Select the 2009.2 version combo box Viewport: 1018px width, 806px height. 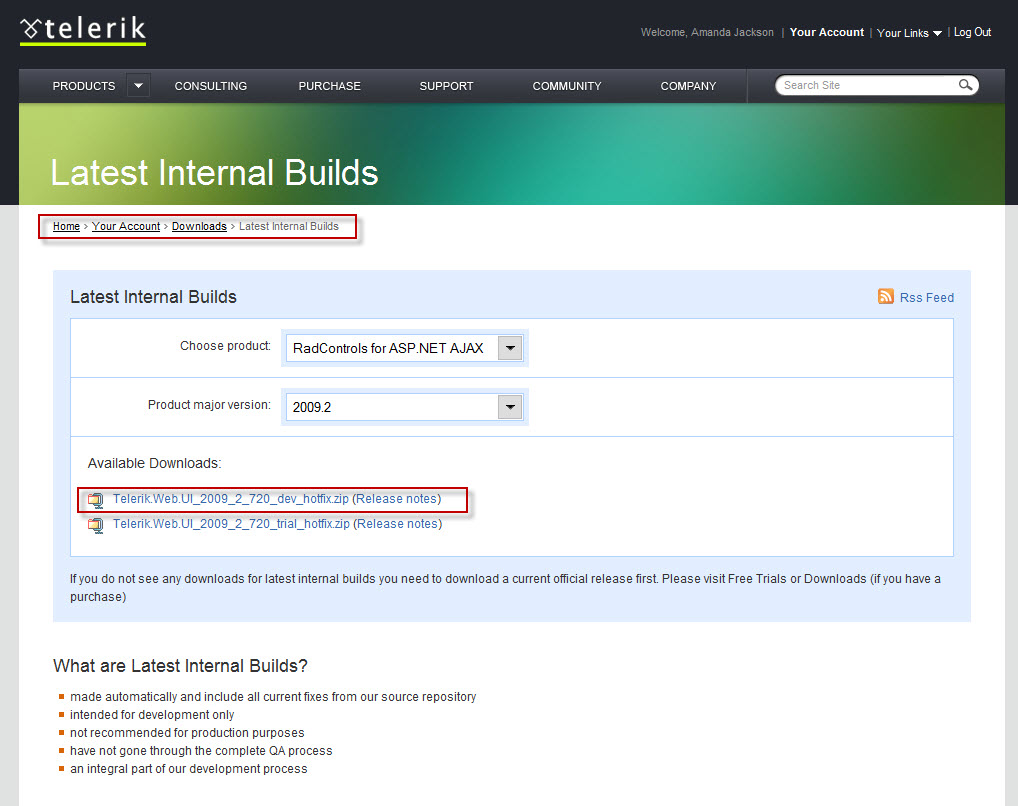click(x=404, y=407)
